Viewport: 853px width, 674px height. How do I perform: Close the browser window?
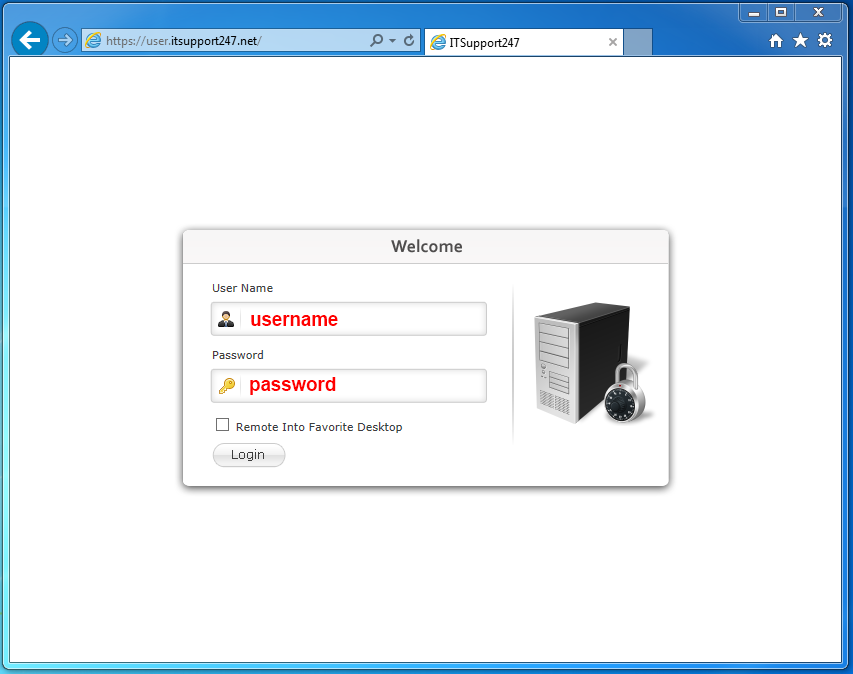tap(818, 13)
